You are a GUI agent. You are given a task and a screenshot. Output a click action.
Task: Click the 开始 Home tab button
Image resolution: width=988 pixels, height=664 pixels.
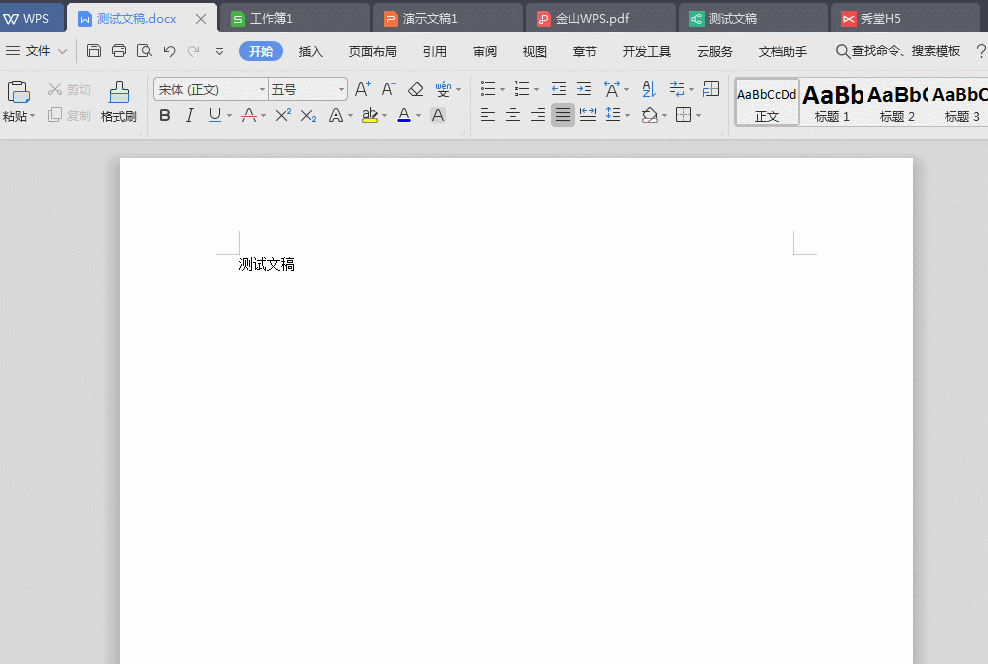(x=261, y=51)
